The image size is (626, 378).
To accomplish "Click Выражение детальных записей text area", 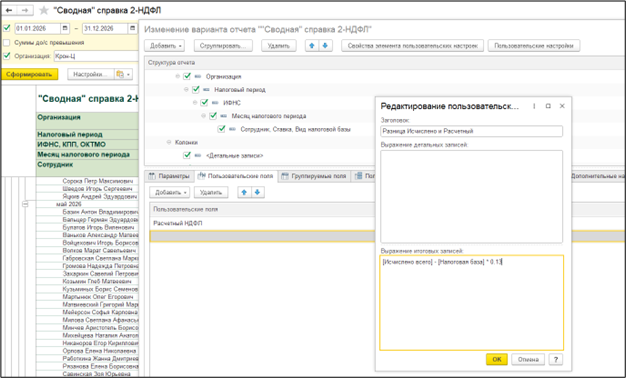I will click(471, 196).
